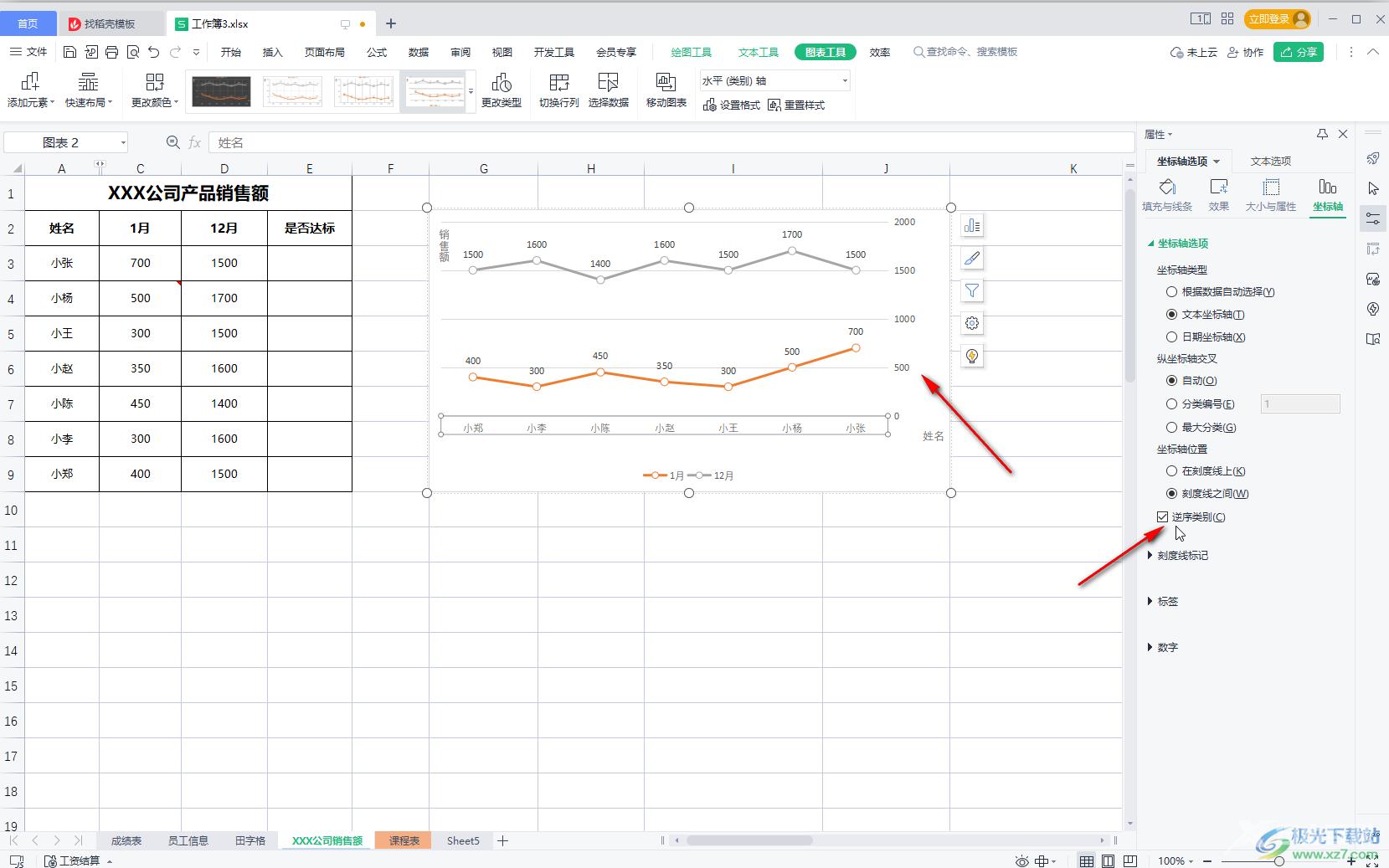The height and width of the screenshot is (868, 1389).
Task: Click the search commands (查找命令) field
Action: point(965,52)
